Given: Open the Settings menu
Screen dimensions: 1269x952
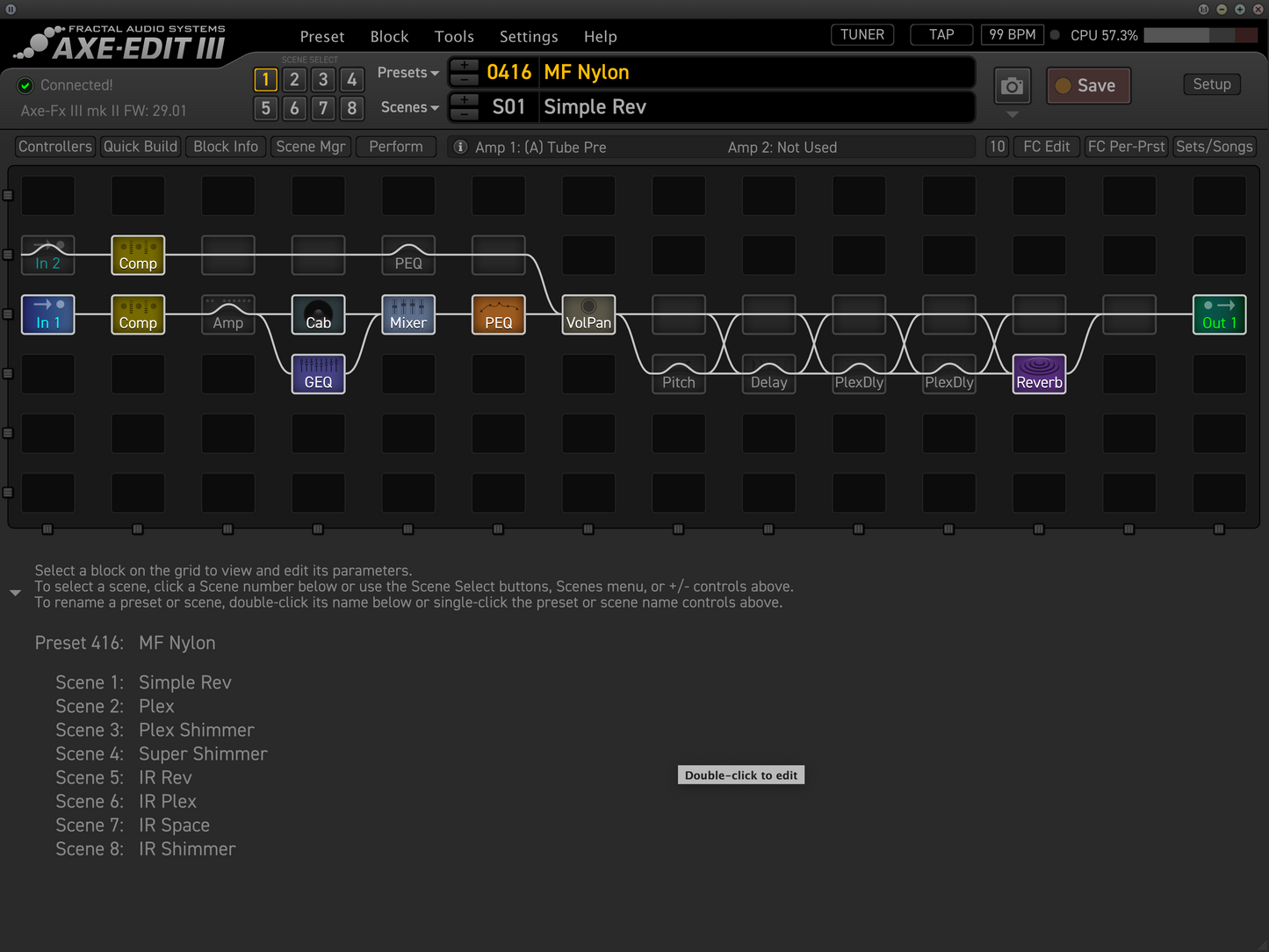Looking at the screenshot, I should click(x=529, y=37).
